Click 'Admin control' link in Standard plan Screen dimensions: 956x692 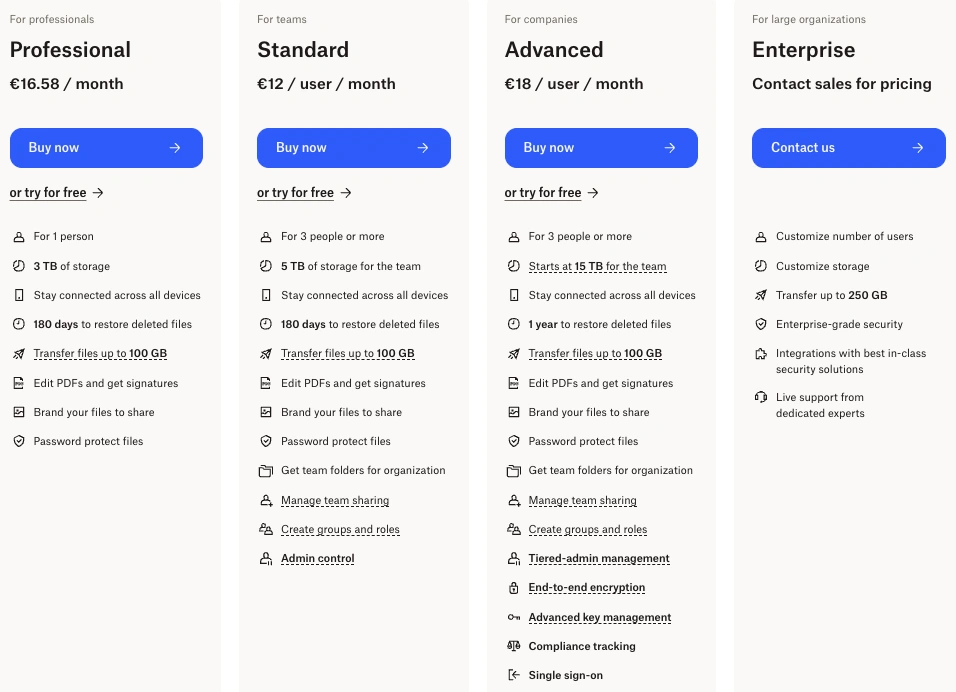point(317,559)
